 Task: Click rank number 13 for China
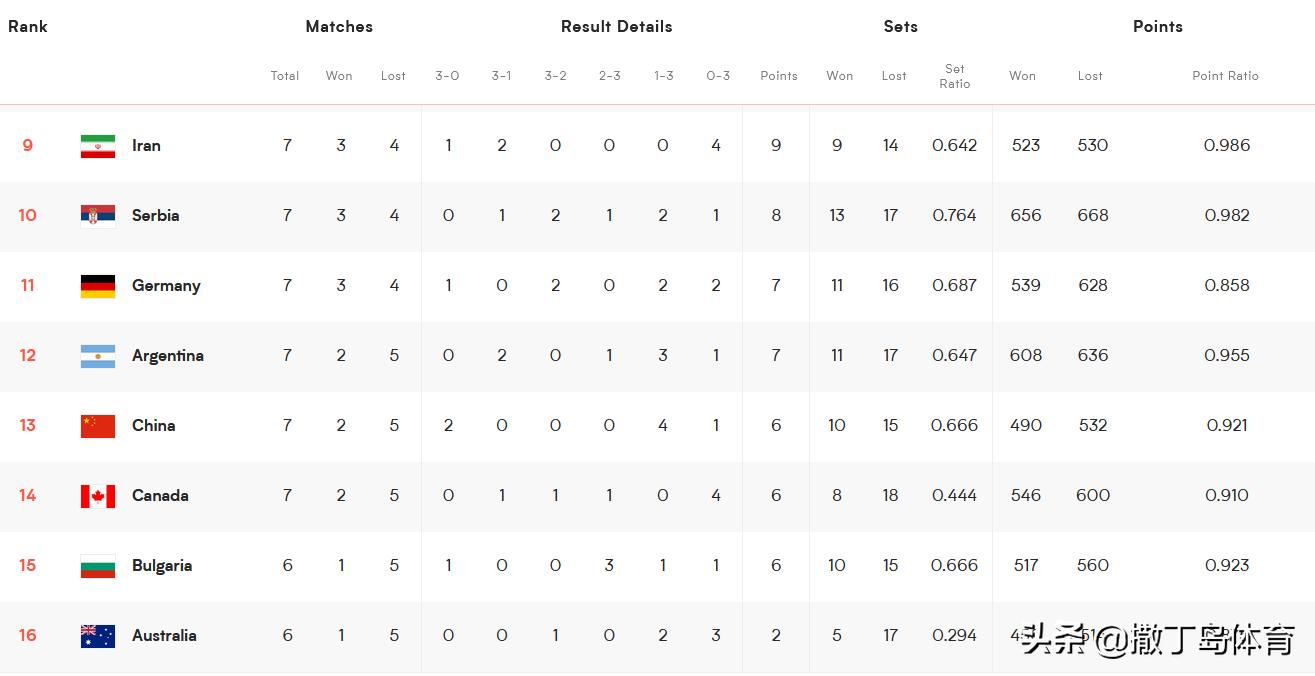(27, 425)
